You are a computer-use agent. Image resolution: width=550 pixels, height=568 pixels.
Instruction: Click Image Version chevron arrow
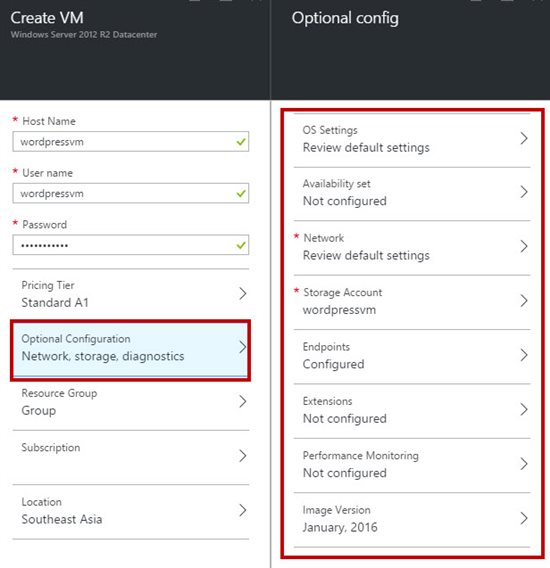click(524, 518)
